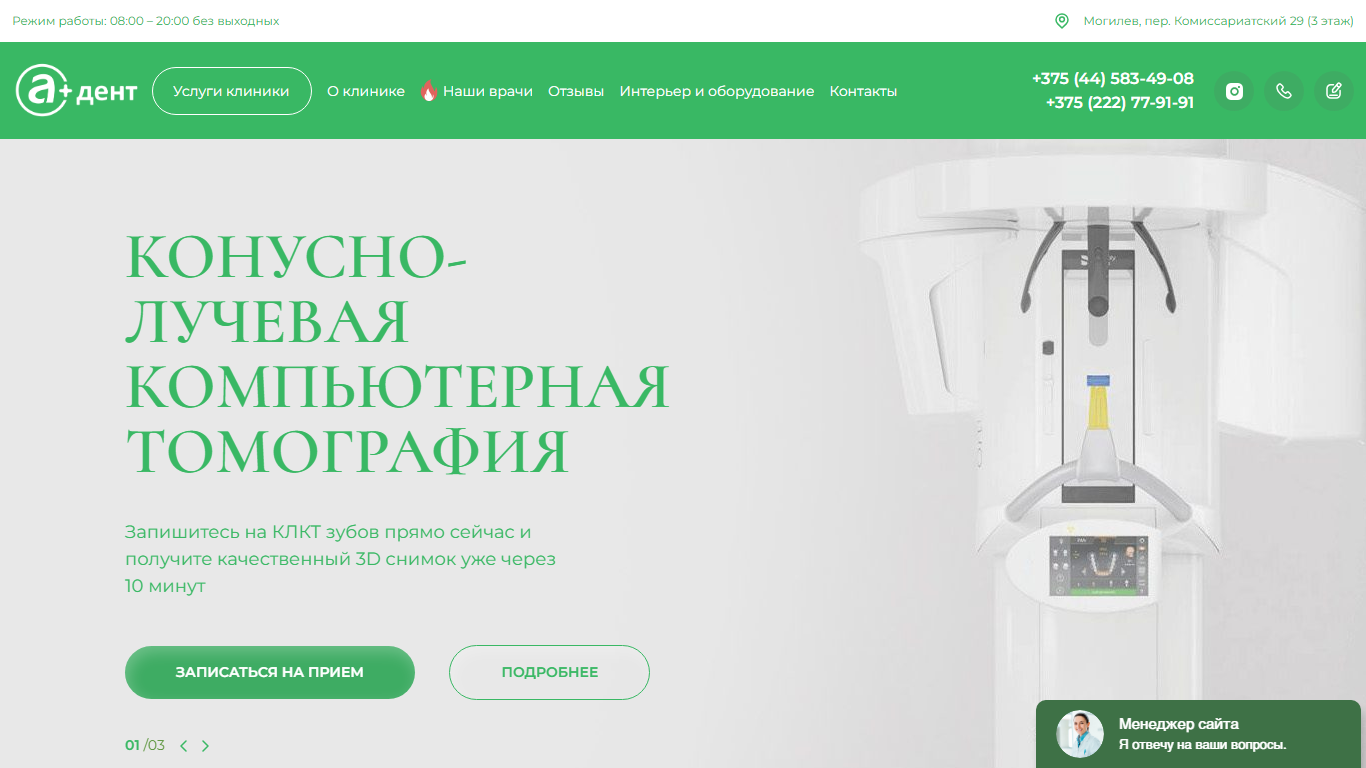Click the flame icon by Наши врачи

[x=429, y=91]
